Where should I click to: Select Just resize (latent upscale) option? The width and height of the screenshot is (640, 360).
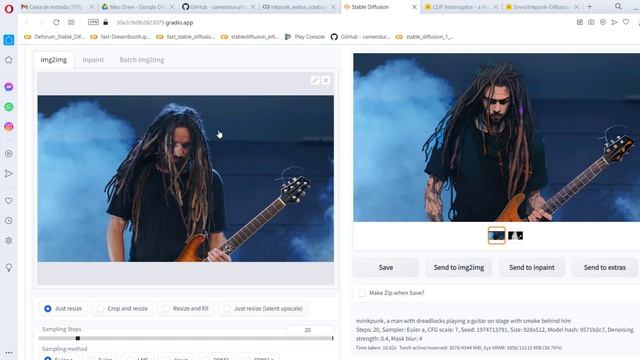coord(264,309)
